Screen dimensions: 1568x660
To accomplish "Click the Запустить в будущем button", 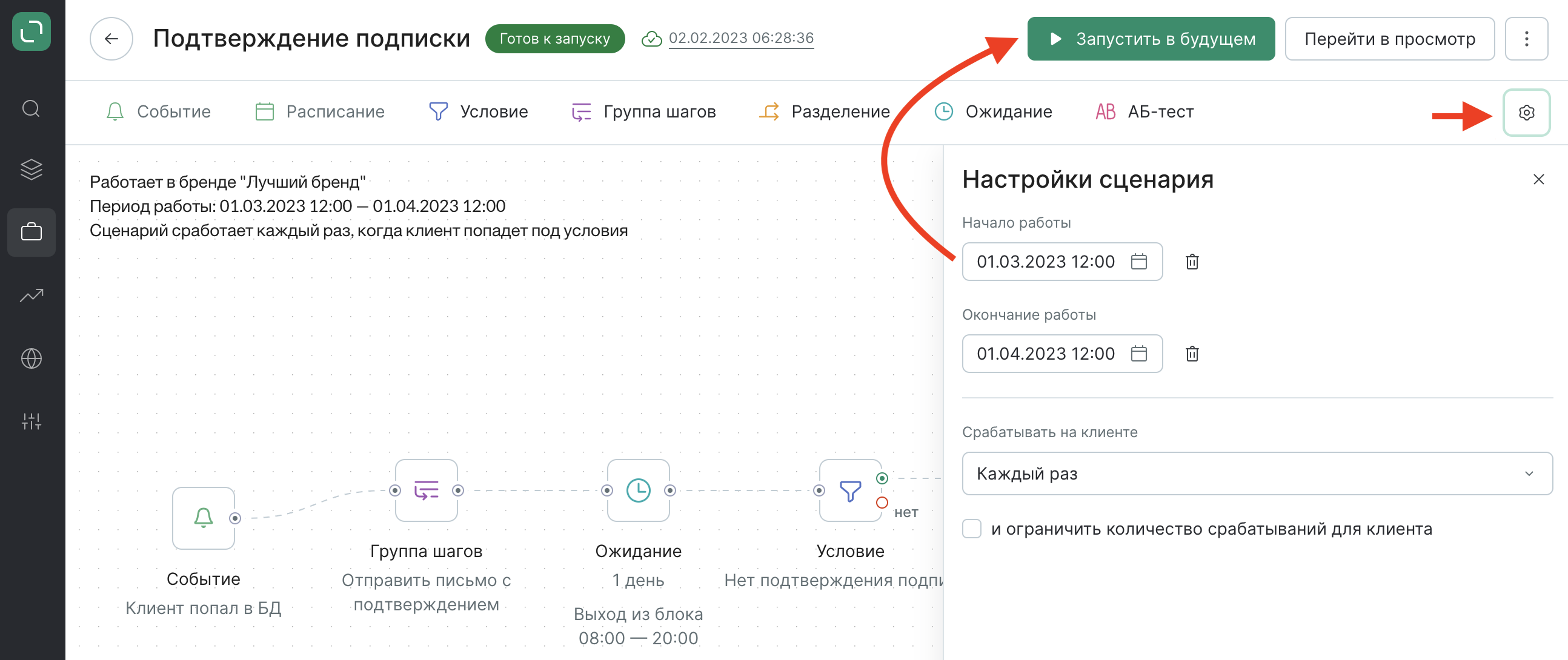I will (x=1151, y=39).
